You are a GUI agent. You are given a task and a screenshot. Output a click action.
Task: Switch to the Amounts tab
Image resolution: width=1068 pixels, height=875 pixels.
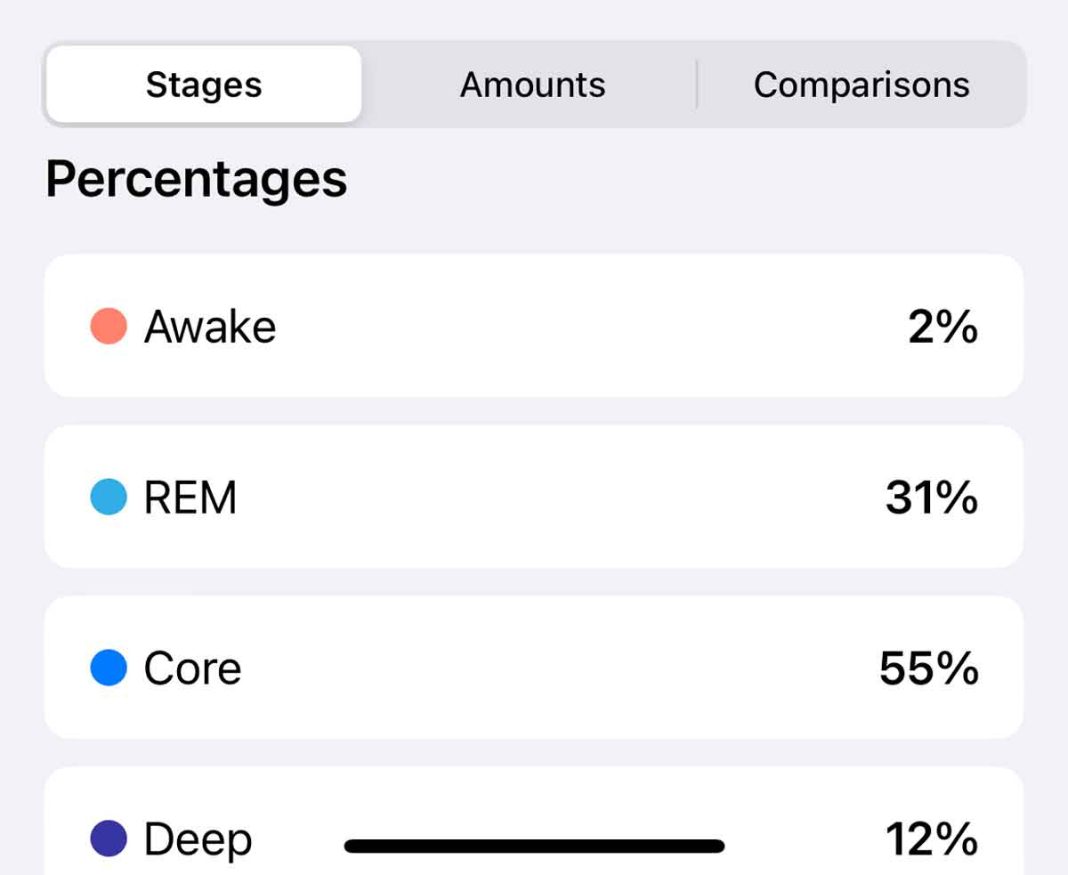click(x=531, y=84)
